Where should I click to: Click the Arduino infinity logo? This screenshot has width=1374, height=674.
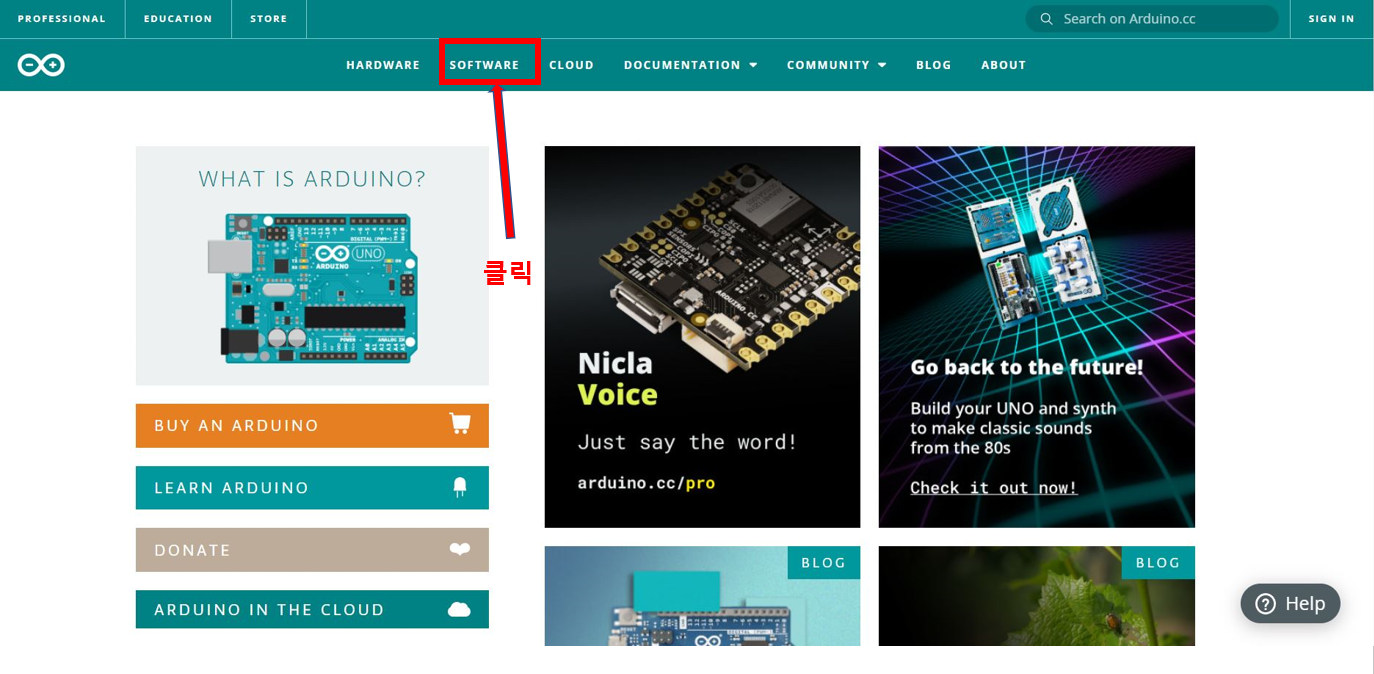coord(41,65)
